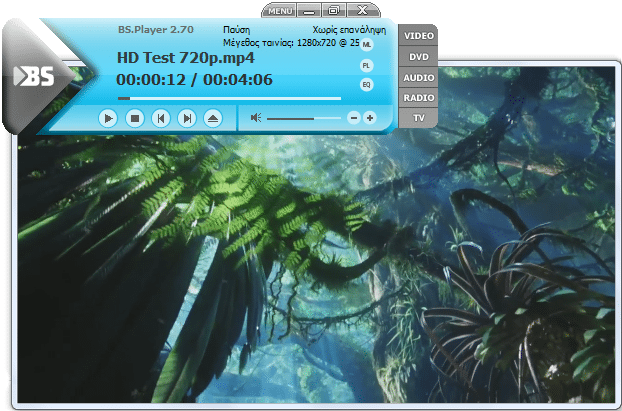Restore the player window size
Viewport: 622px width, 411px height.
[x=334, y=11]
